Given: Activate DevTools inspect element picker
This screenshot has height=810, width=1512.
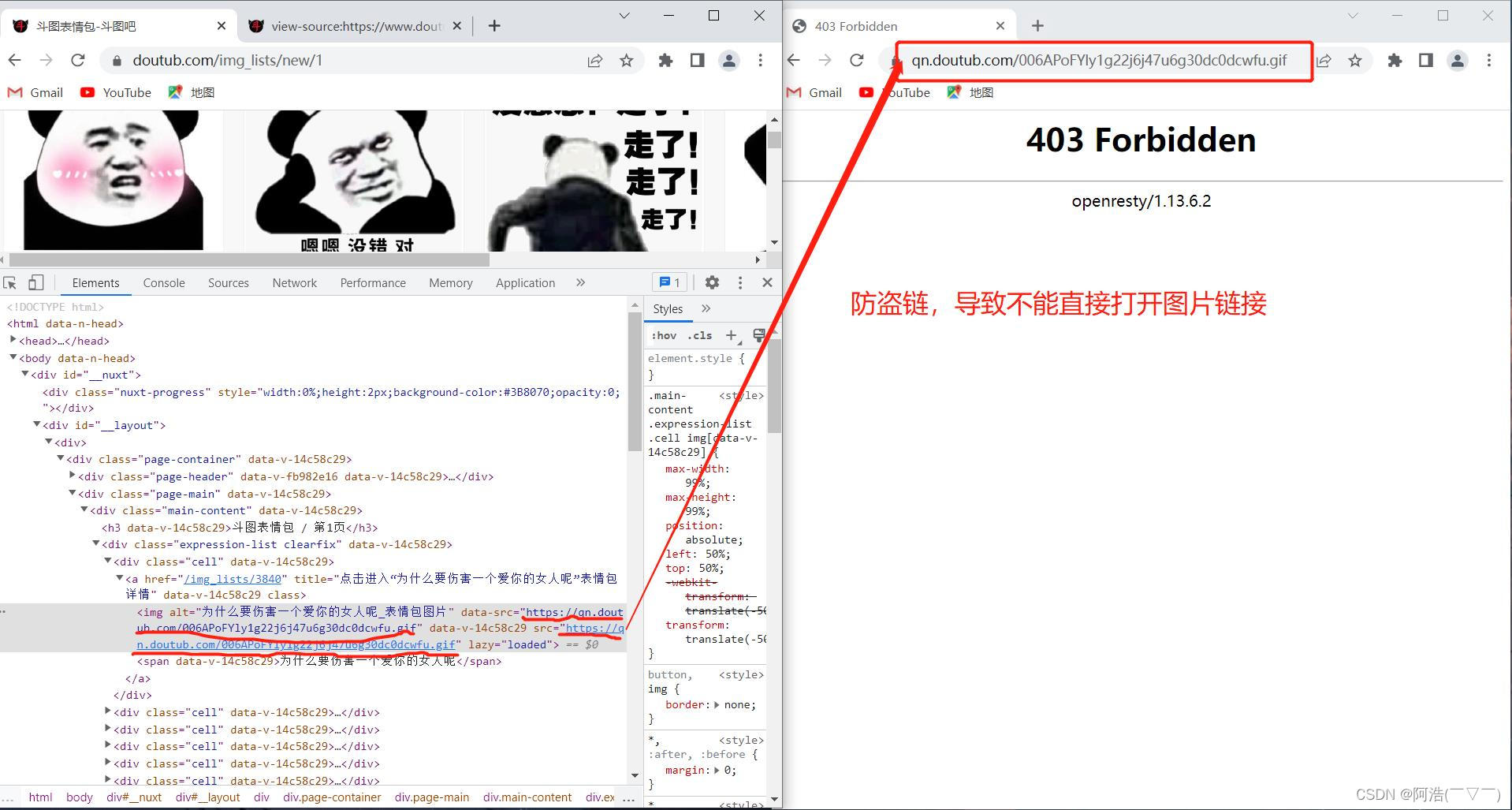Looking at the screenshot, I should click(10, 282).
